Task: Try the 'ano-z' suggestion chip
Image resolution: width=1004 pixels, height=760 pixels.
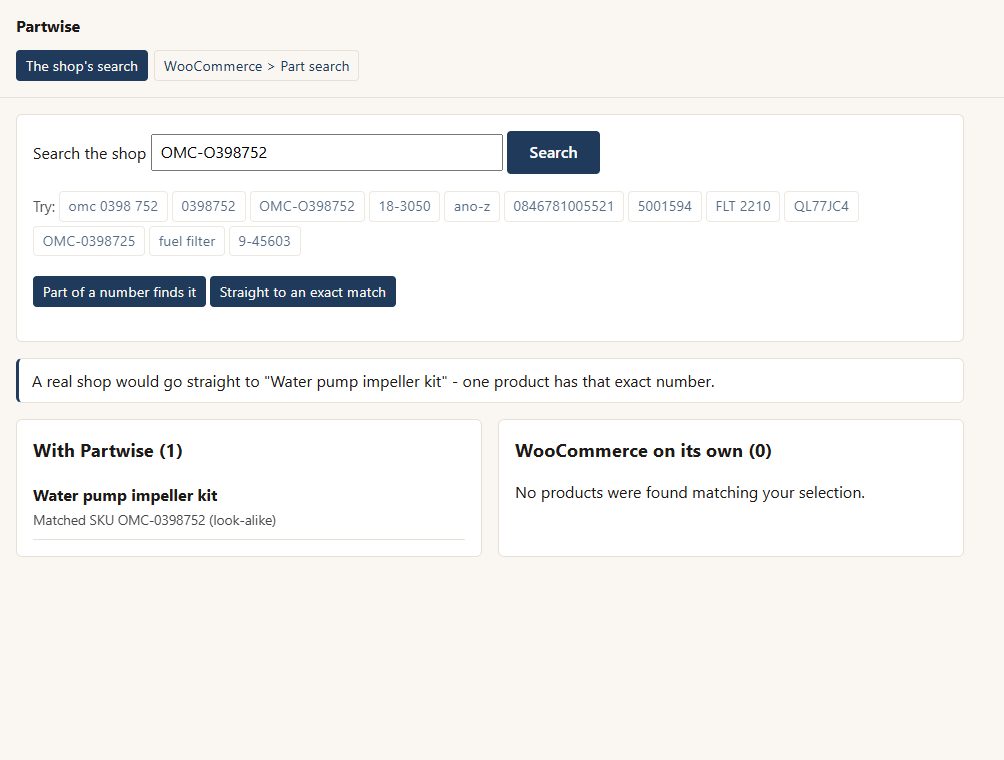Action: (x=472, y=206)
